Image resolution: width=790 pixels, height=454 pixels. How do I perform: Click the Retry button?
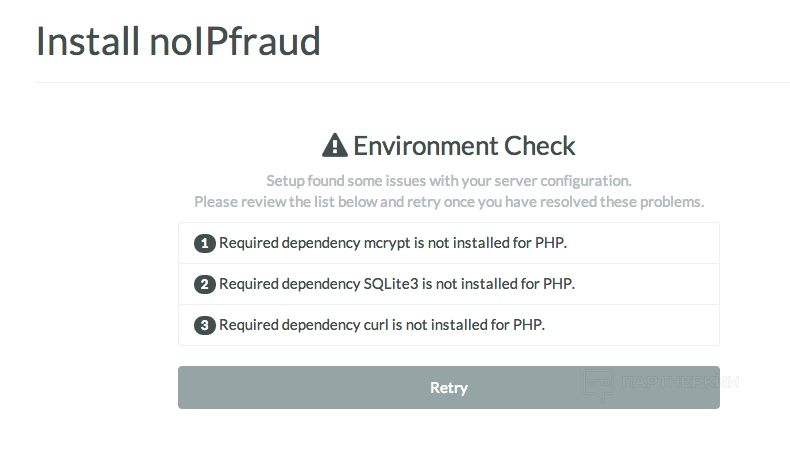tap(448, 387)
